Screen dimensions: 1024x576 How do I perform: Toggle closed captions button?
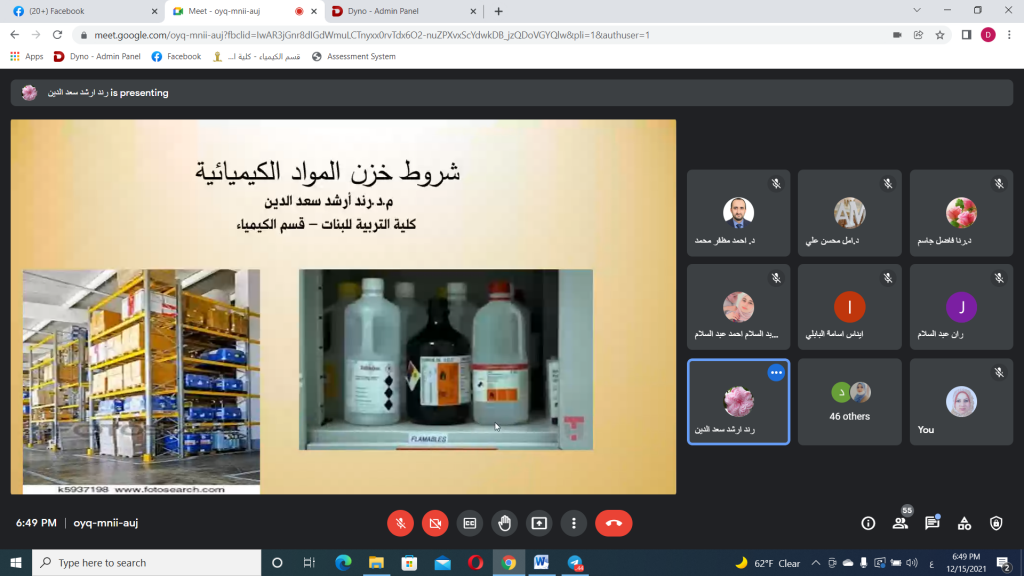coord(469,523)
